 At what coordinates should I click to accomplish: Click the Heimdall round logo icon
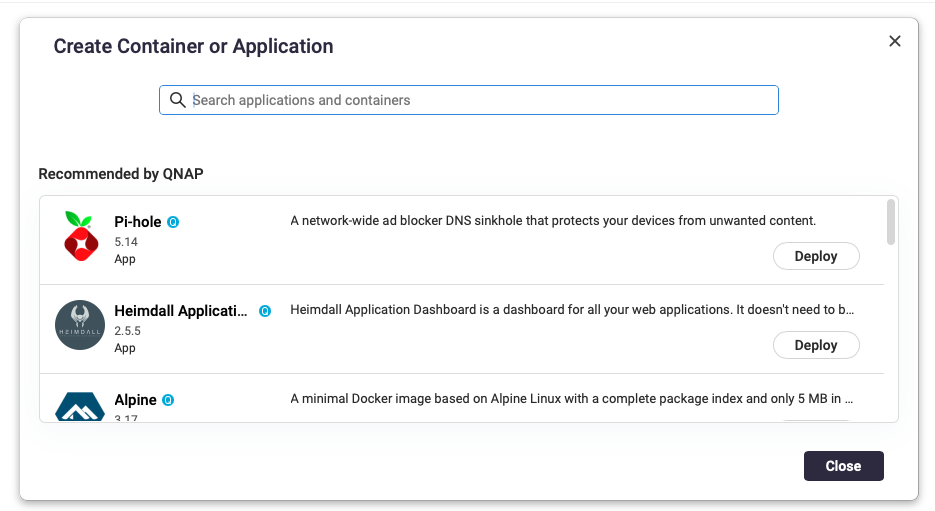click(79, 325)
